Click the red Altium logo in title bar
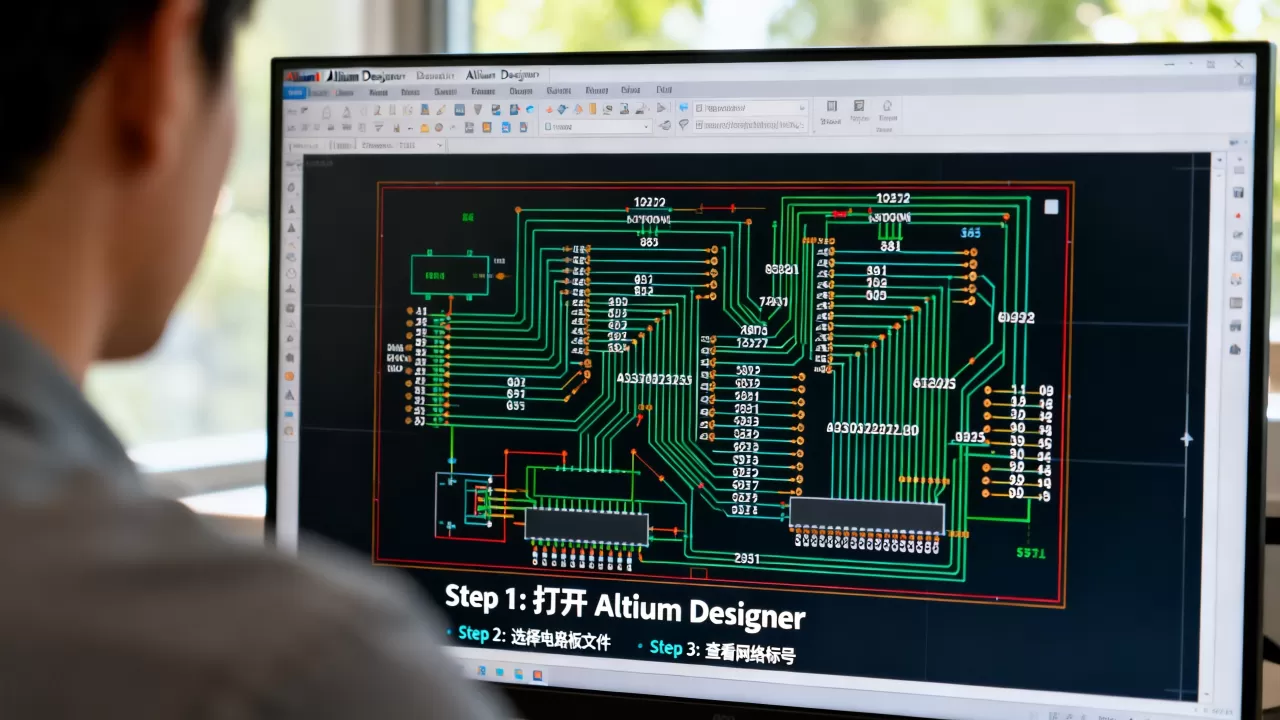This screenshot has width=1280, height=720. tap(302, 77)
